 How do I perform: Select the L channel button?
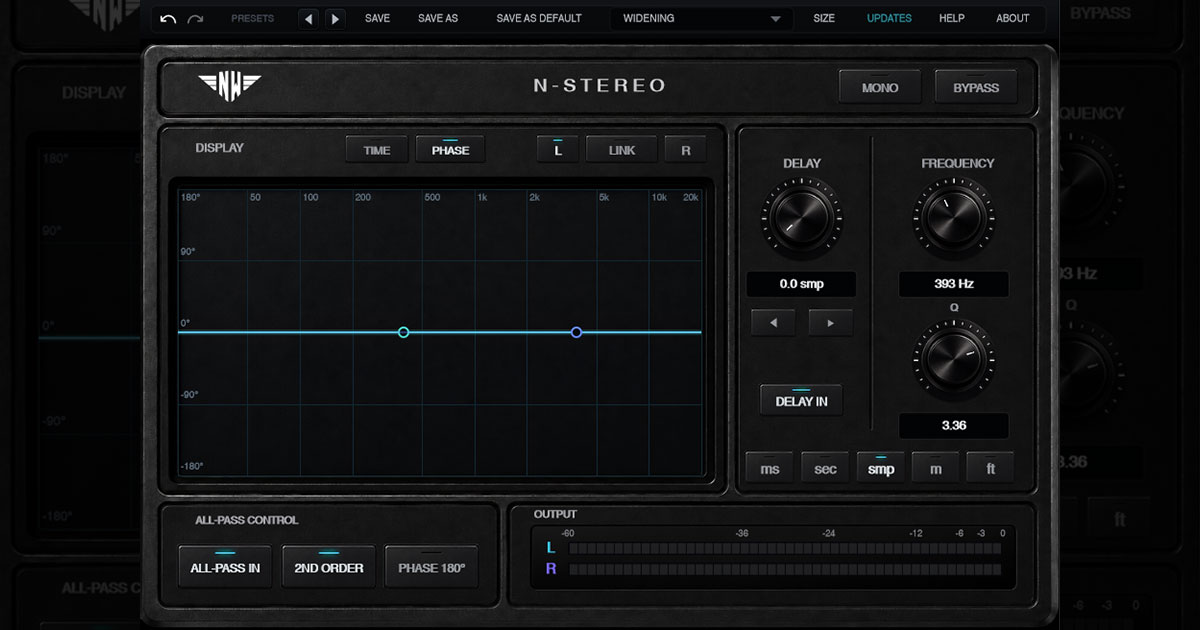(558, 150)
